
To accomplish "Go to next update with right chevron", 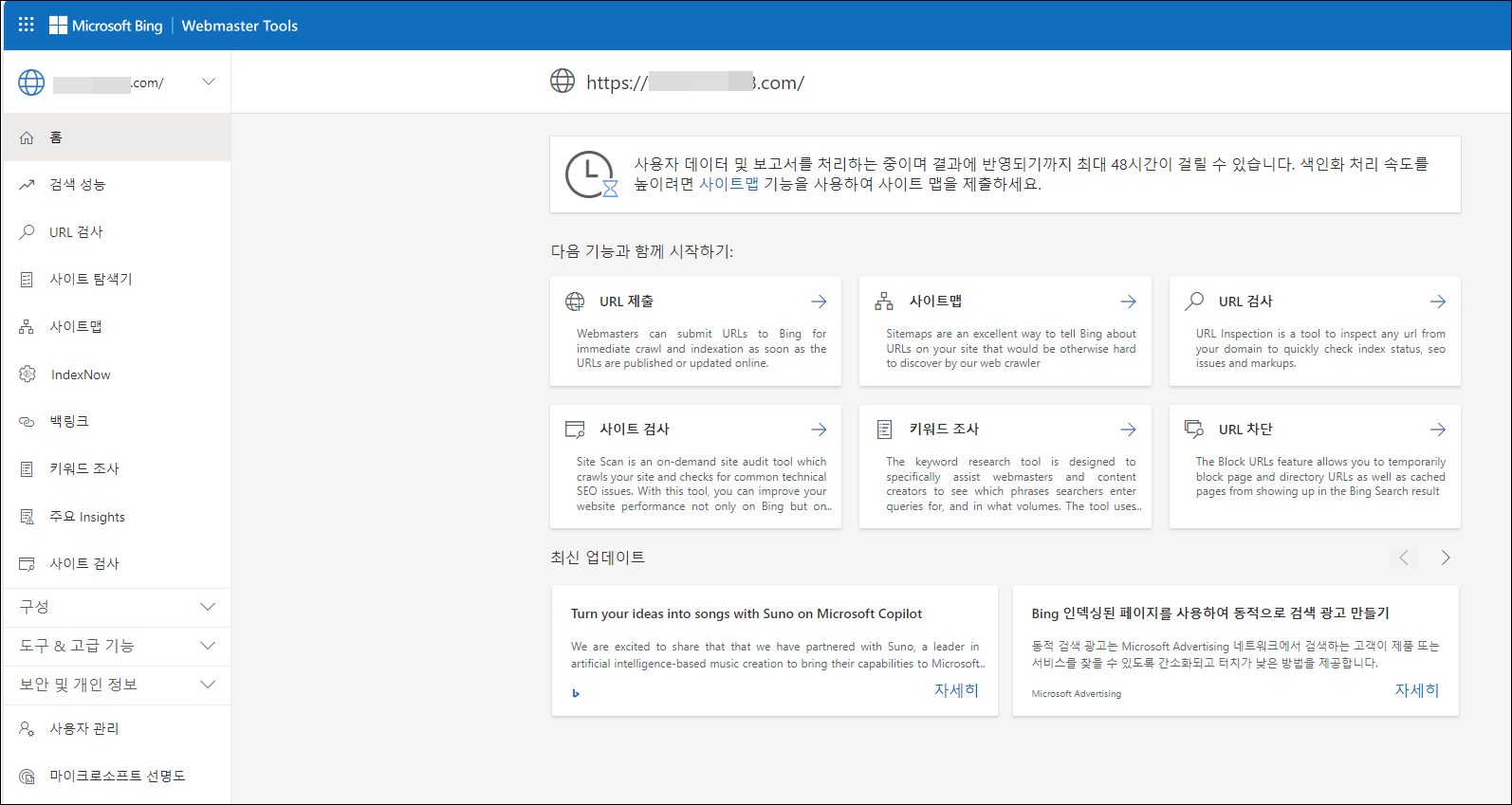I will coord(1446,558).
